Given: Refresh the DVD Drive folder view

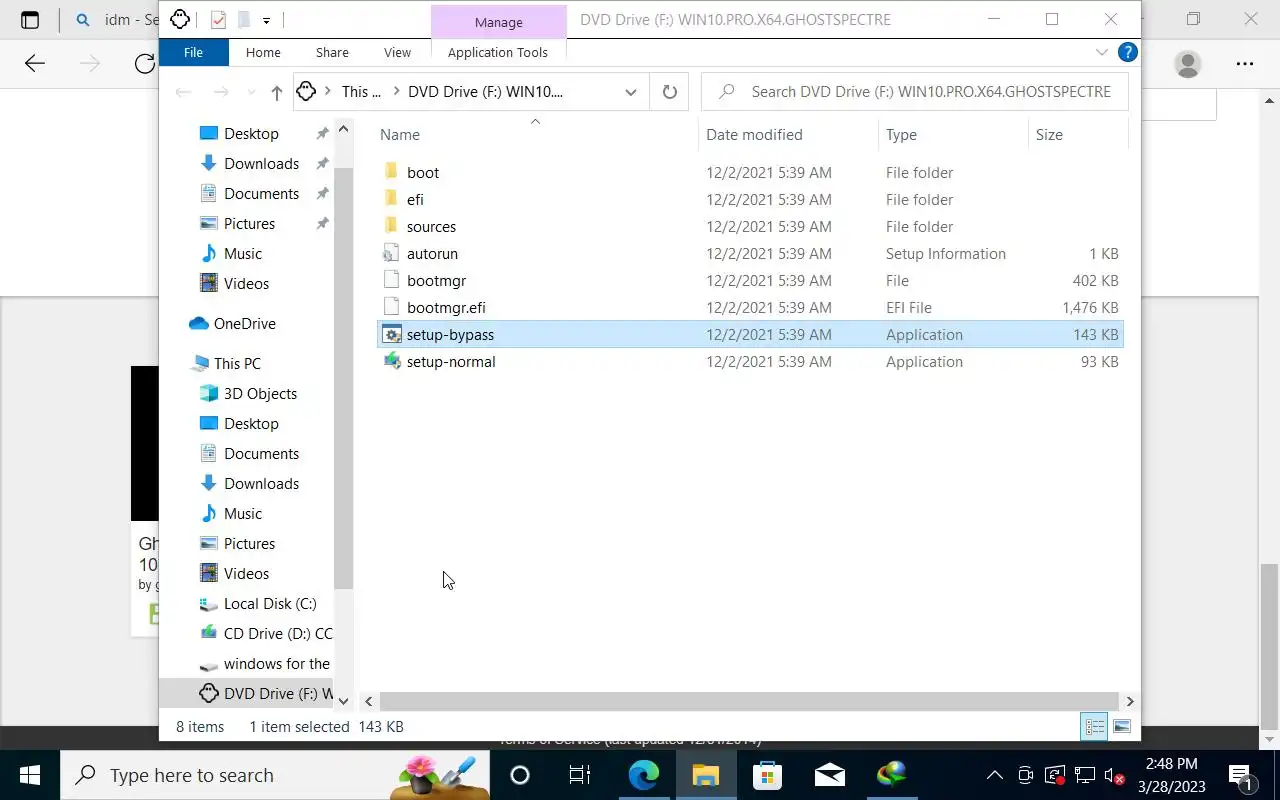Looking at the screenshot, I should click(670, 92).
